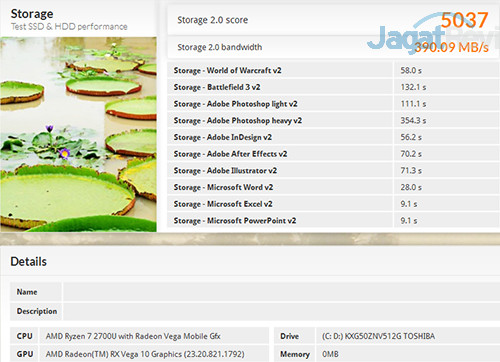Click the Battlefield 3 v2 result row

(333, 87)
